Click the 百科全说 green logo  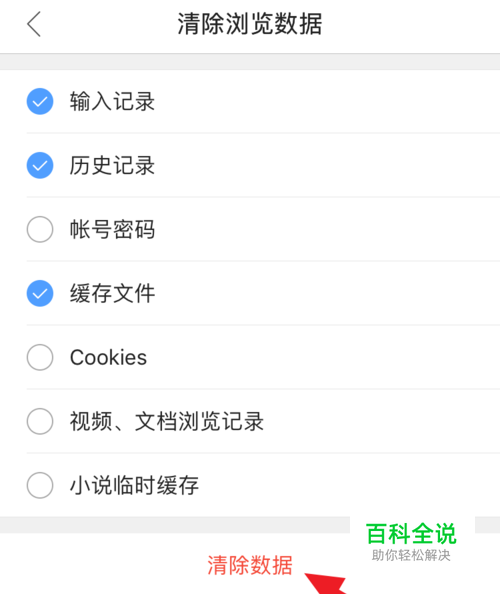coord(411,533)
